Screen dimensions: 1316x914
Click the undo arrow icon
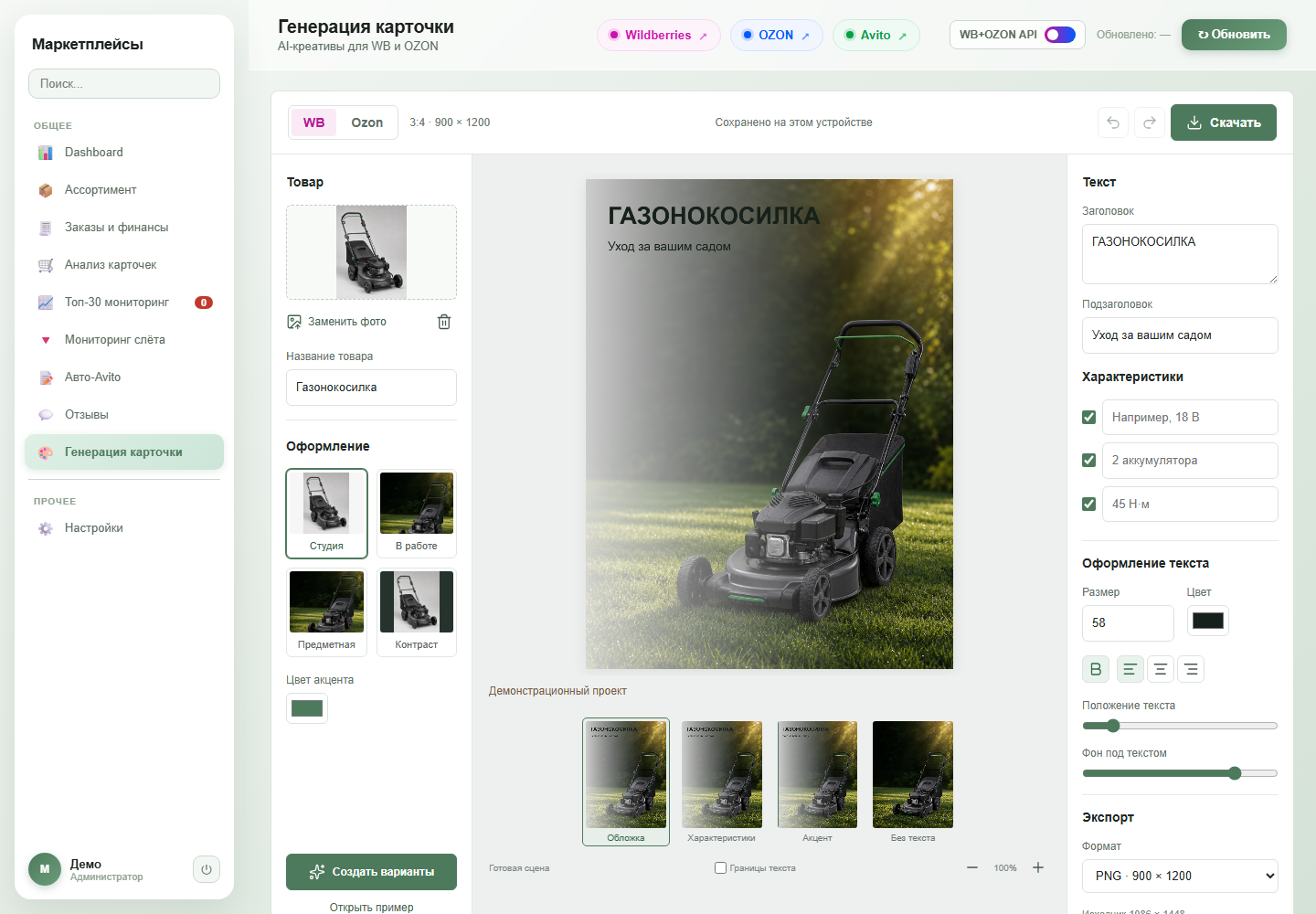click(1113, 122)
